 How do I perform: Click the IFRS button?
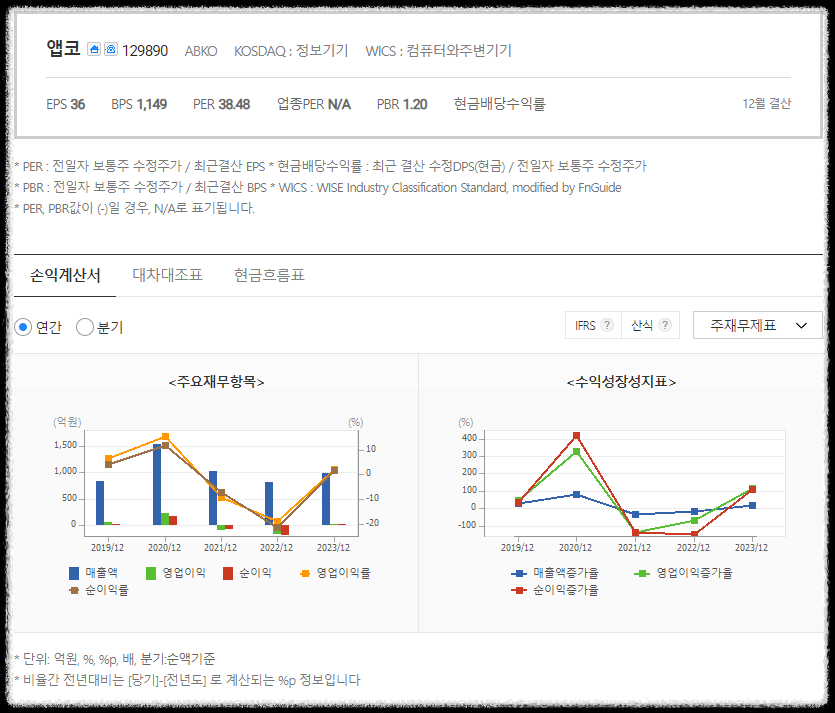click(x=593, y=325)
